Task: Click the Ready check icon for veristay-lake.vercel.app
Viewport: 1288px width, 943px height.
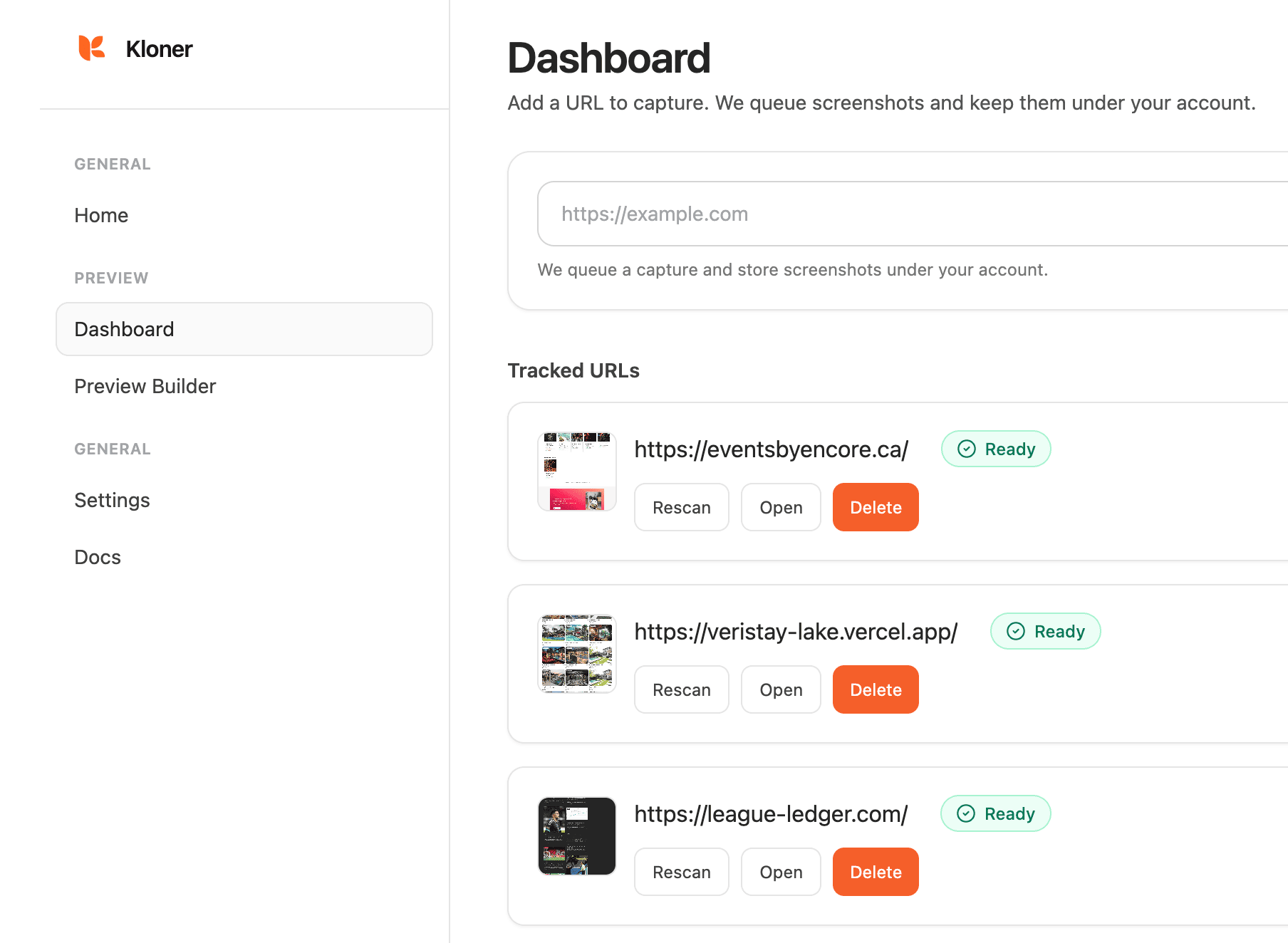Action: coord(1016,631)
